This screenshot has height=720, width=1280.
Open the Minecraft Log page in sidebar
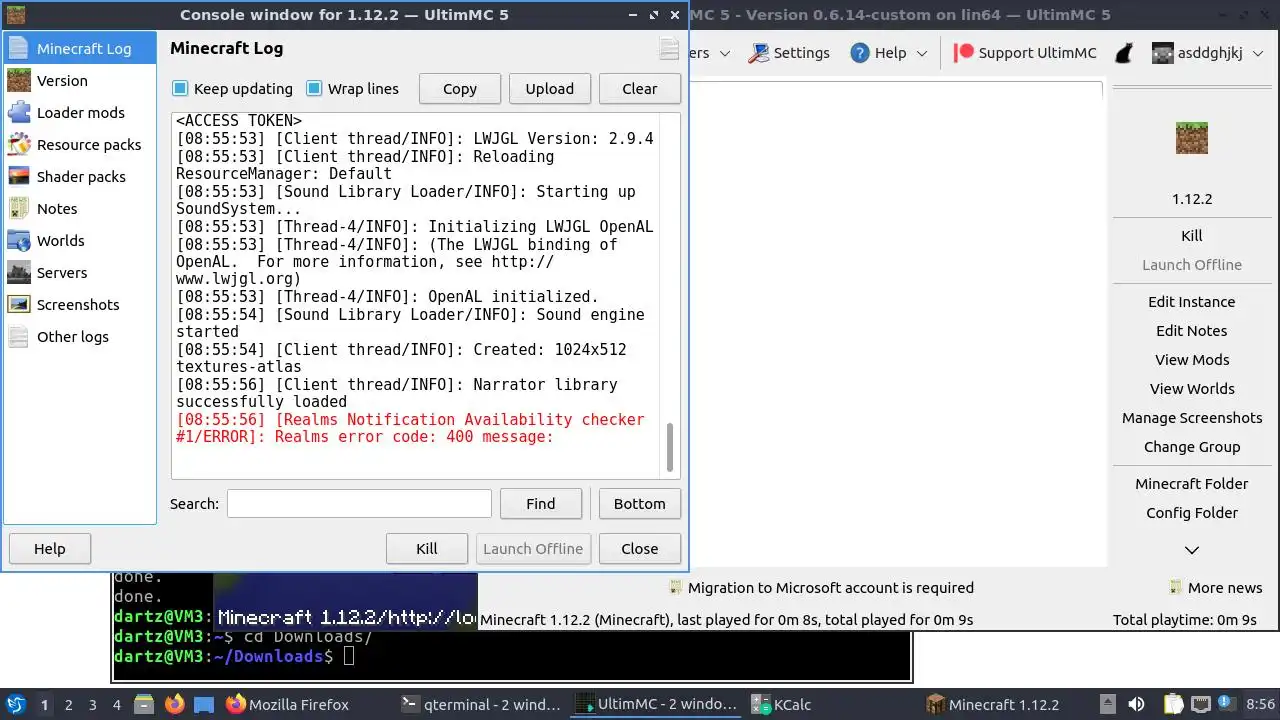(80, 48)
